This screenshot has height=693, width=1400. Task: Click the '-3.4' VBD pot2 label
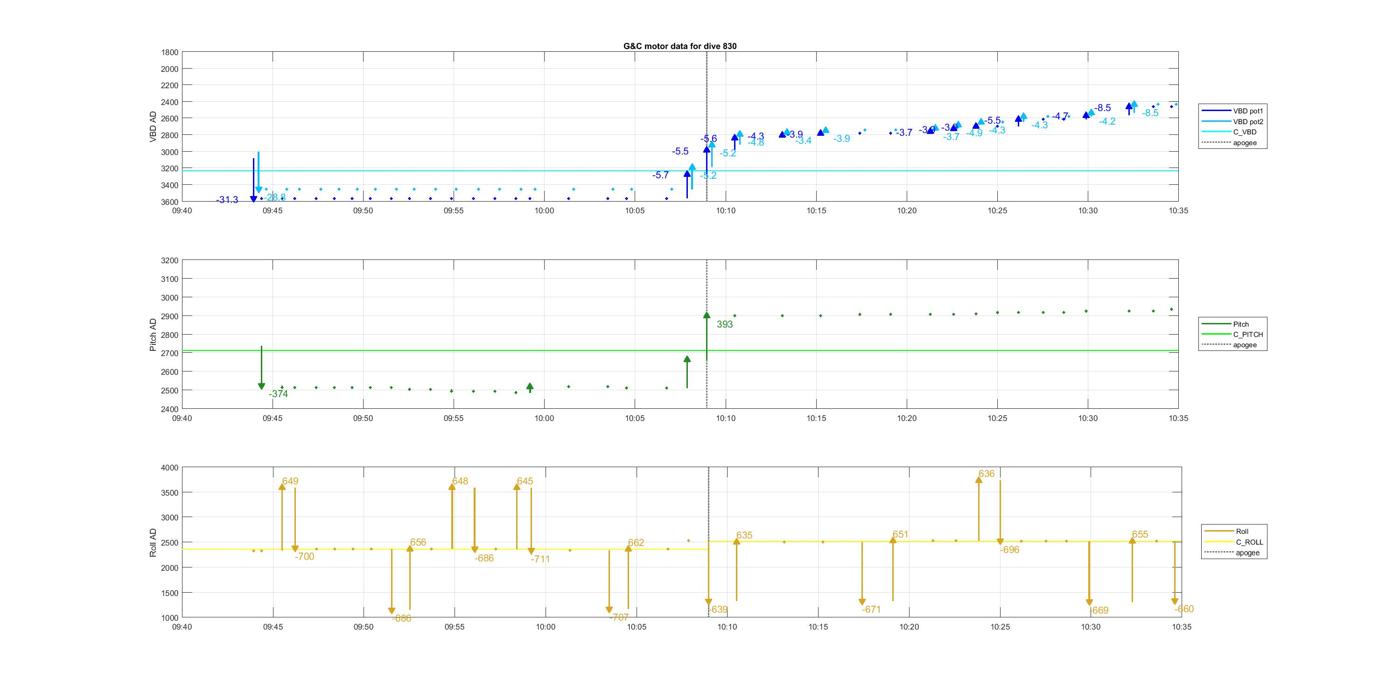pos(803,141)
